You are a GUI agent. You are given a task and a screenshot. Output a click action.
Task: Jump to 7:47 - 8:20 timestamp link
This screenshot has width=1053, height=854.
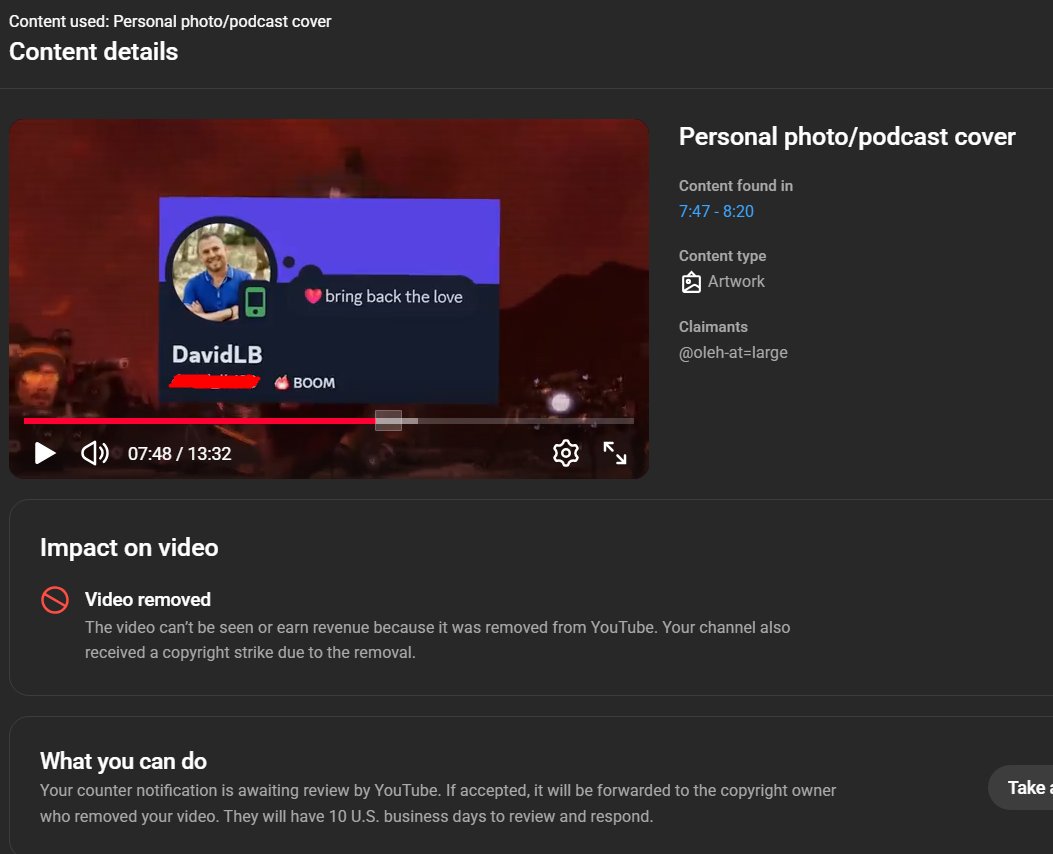[x=716, y=211]
